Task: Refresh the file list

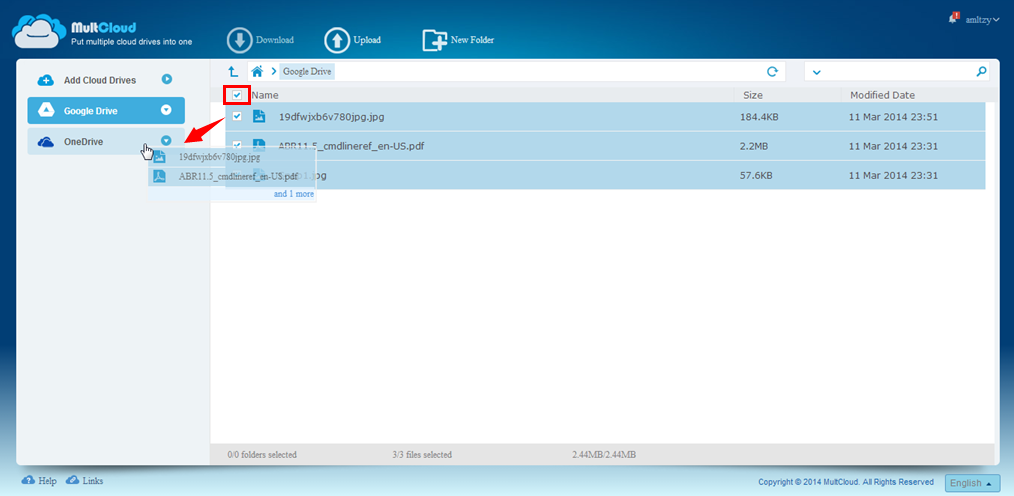Action: [x=772, y=72]
